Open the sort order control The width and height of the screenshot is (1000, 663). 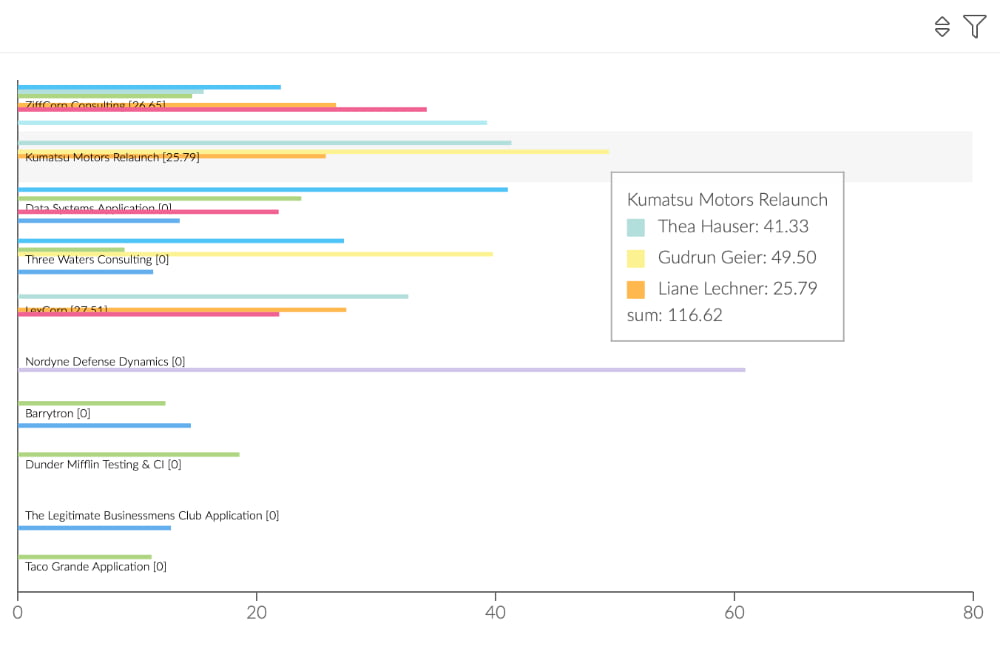pos(942,27)
